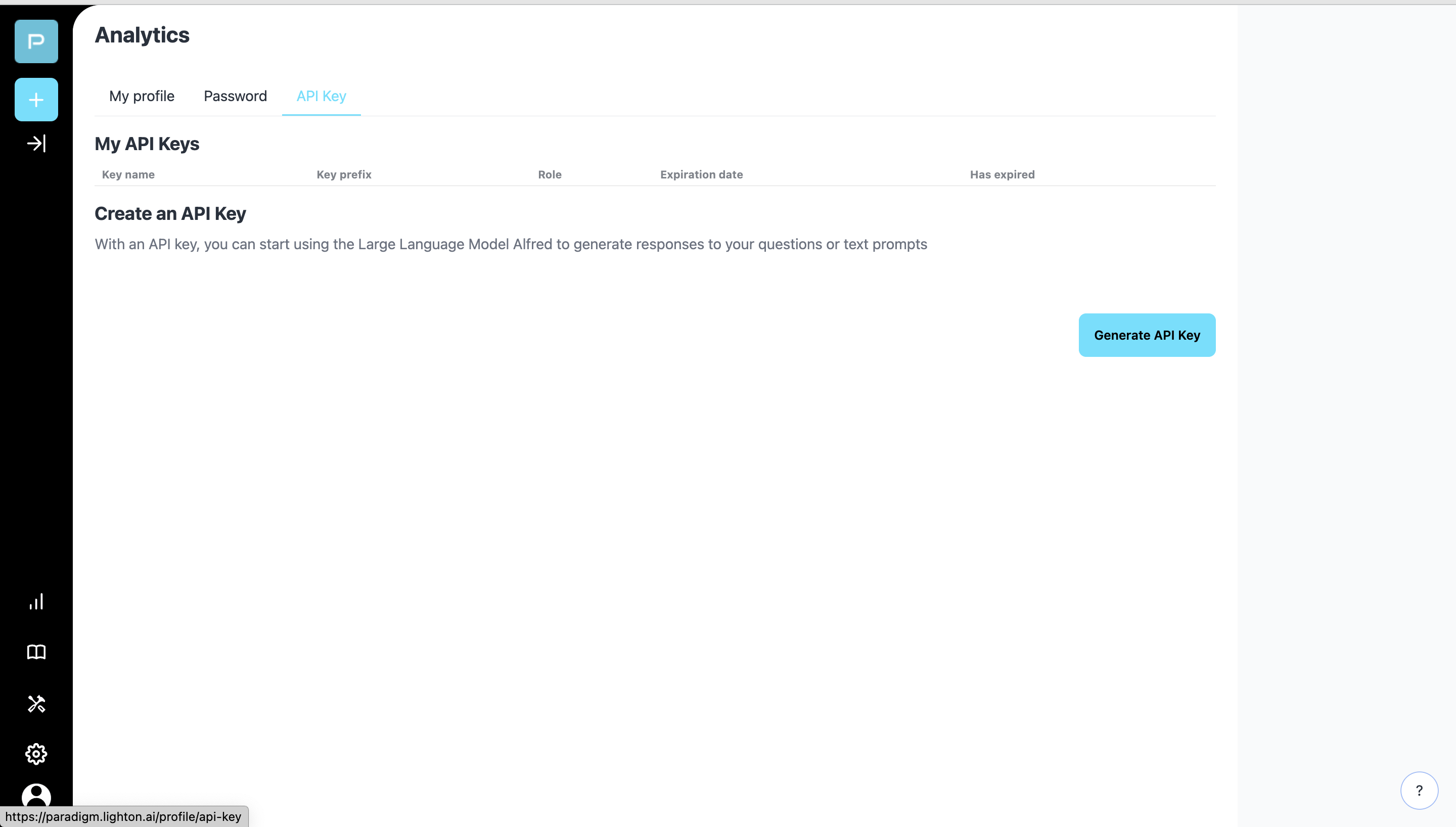This screenshot has width=1456, height=827.
Task: Click the Expiration date column header
Action: click(x=701, y=174)
